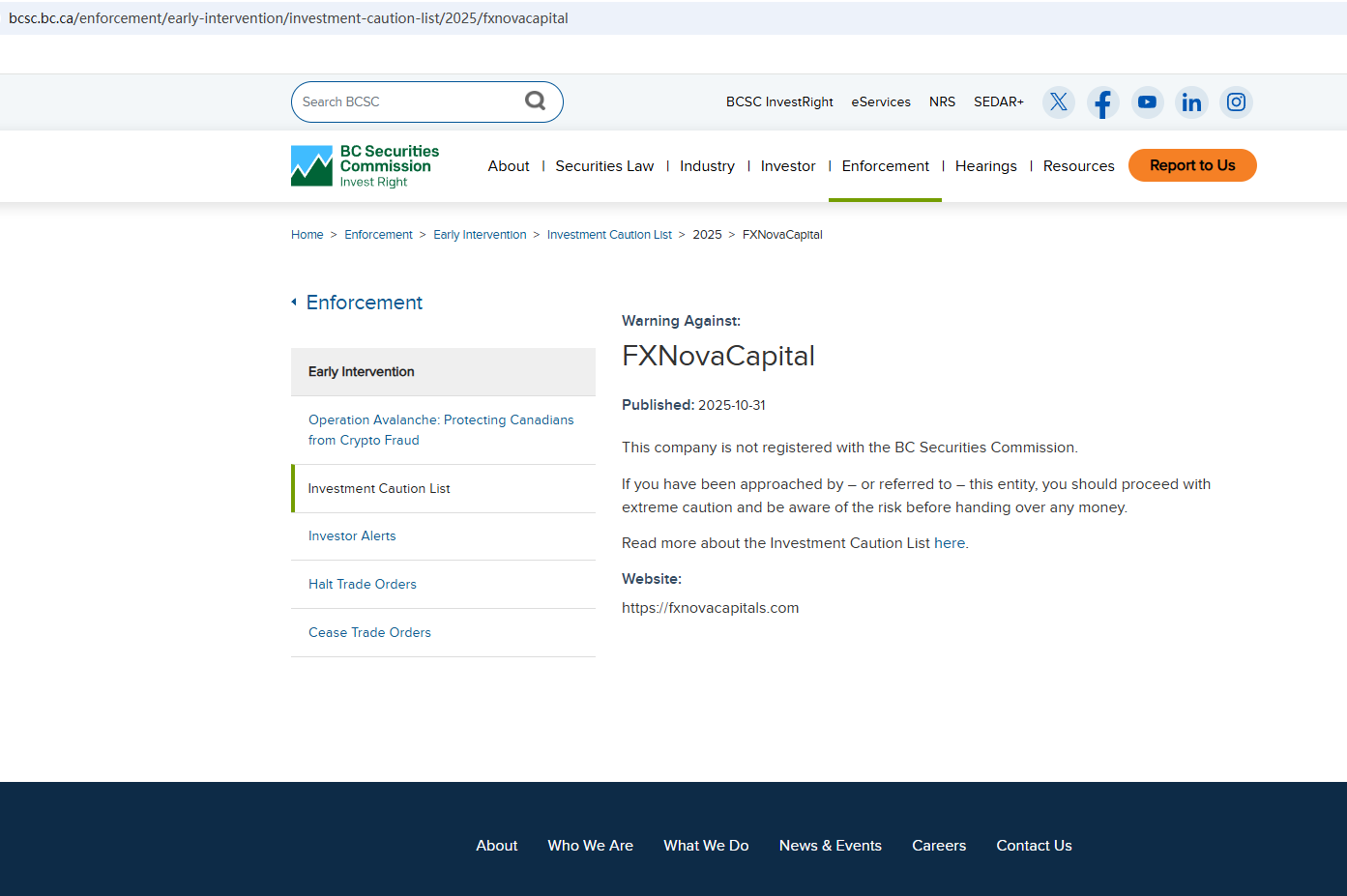
Task: Open the Securities Law menu
Action: click(604, 166)
